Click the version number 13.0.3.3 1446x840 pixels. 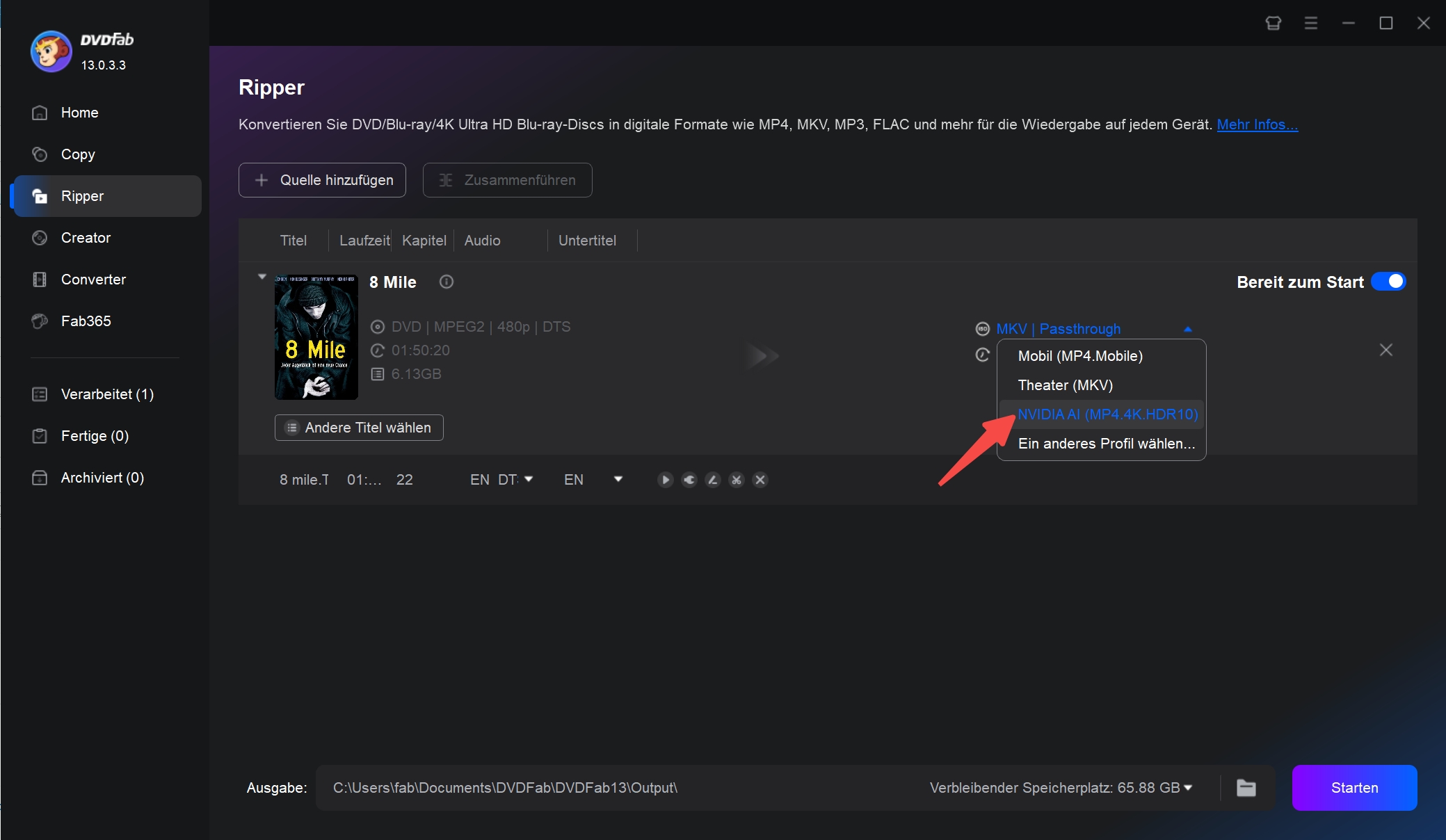(x=104, y=65)
